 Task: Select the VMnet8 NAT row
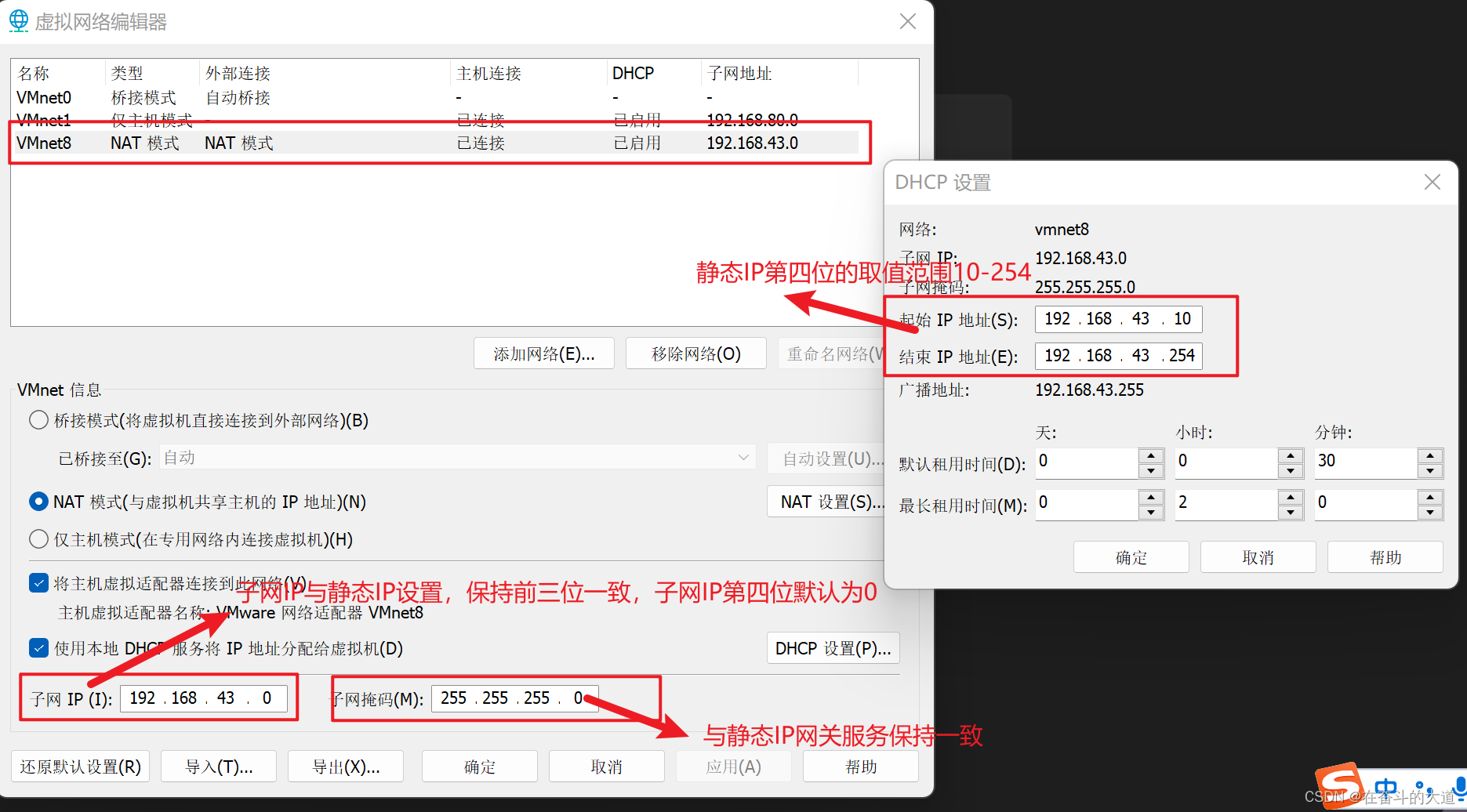pos(437,143)
